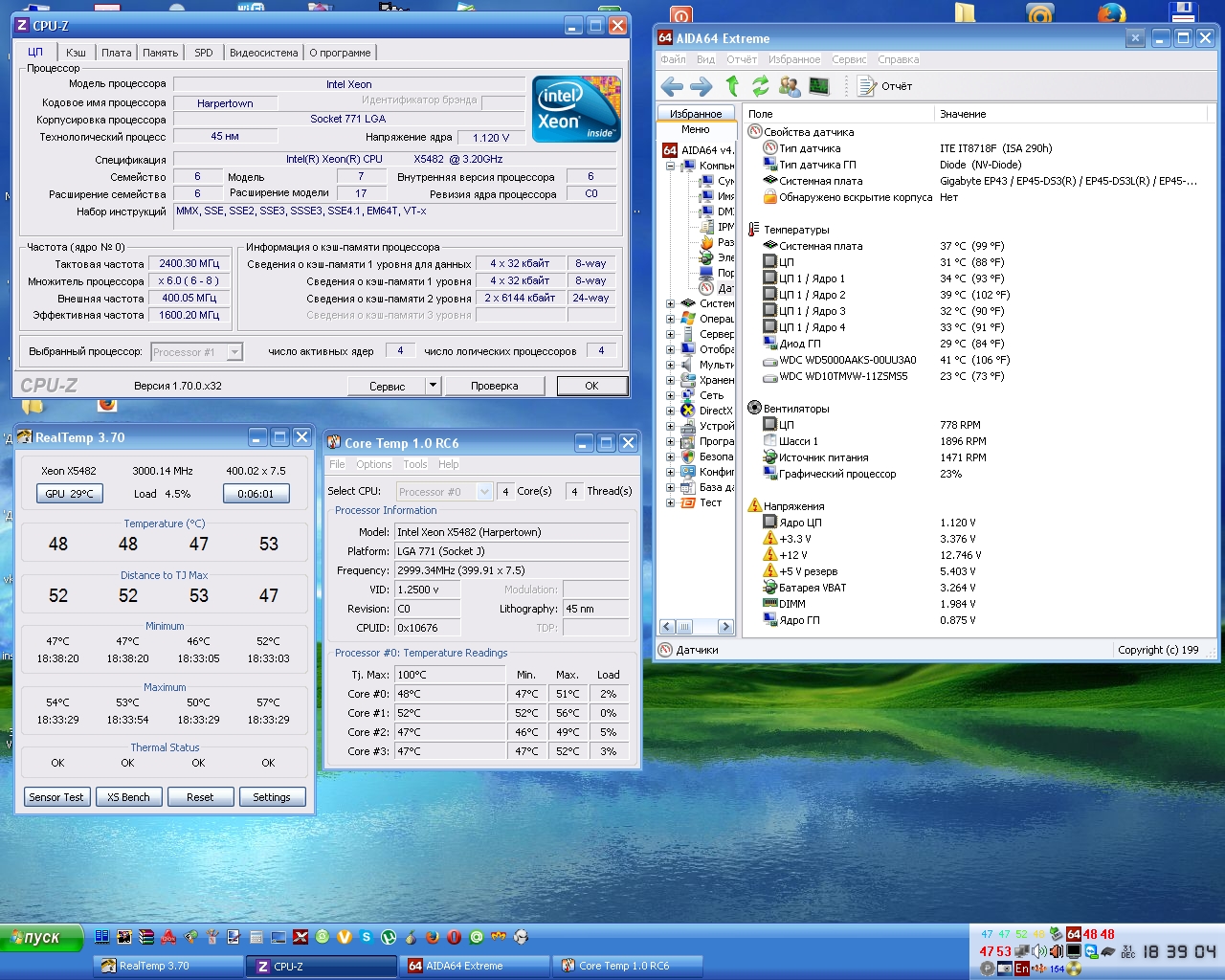
Task: Expand the Тест tree node
Action: pos(670,502)
